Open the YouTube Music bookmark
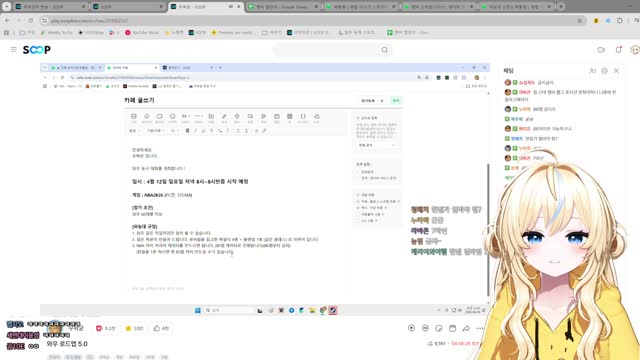The width and height of the screenshot is (640, 360). 142,32
